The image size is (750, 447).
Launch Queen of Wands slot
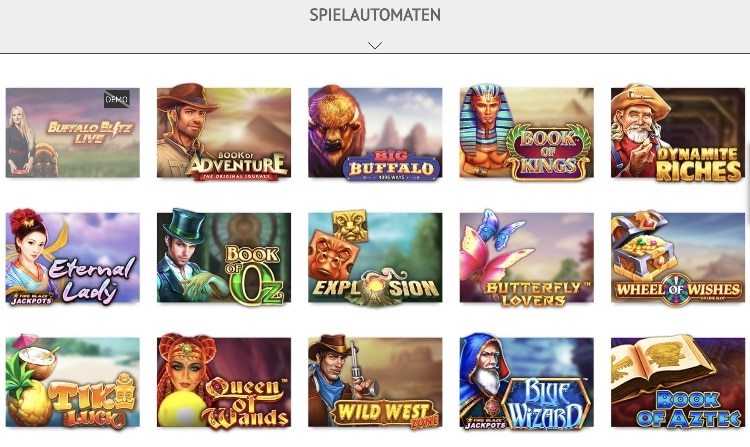pos(224,382)
